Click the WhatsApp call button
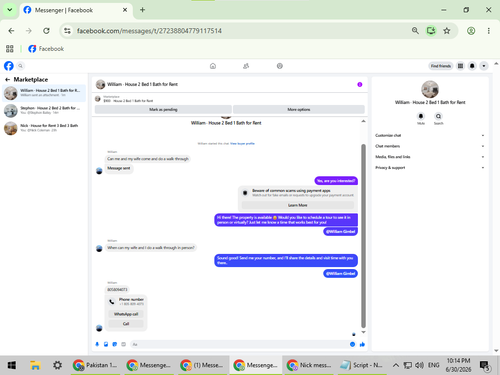 126,314
